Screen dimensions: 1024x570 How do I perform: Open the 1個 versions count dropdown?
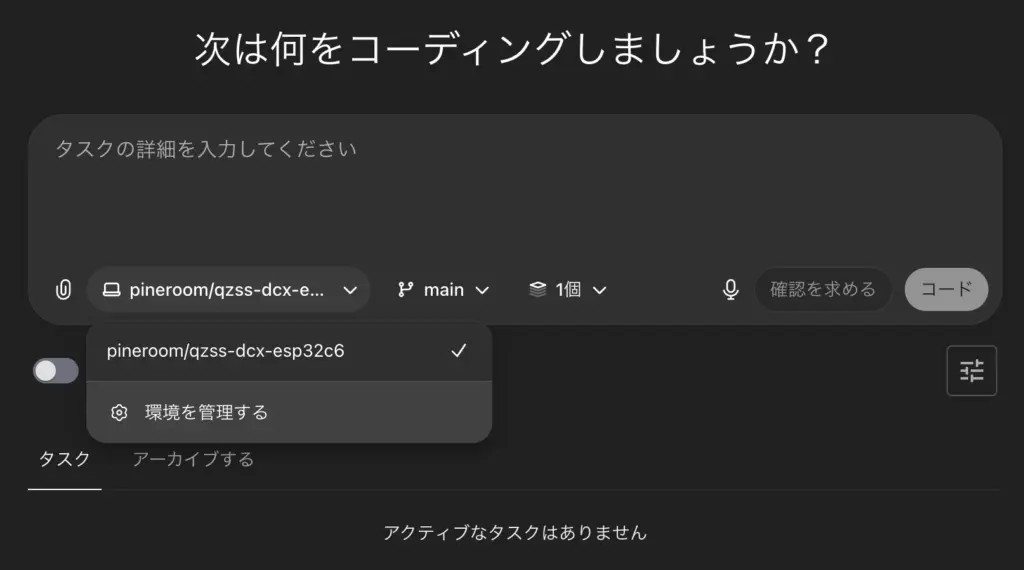(568, 290)
